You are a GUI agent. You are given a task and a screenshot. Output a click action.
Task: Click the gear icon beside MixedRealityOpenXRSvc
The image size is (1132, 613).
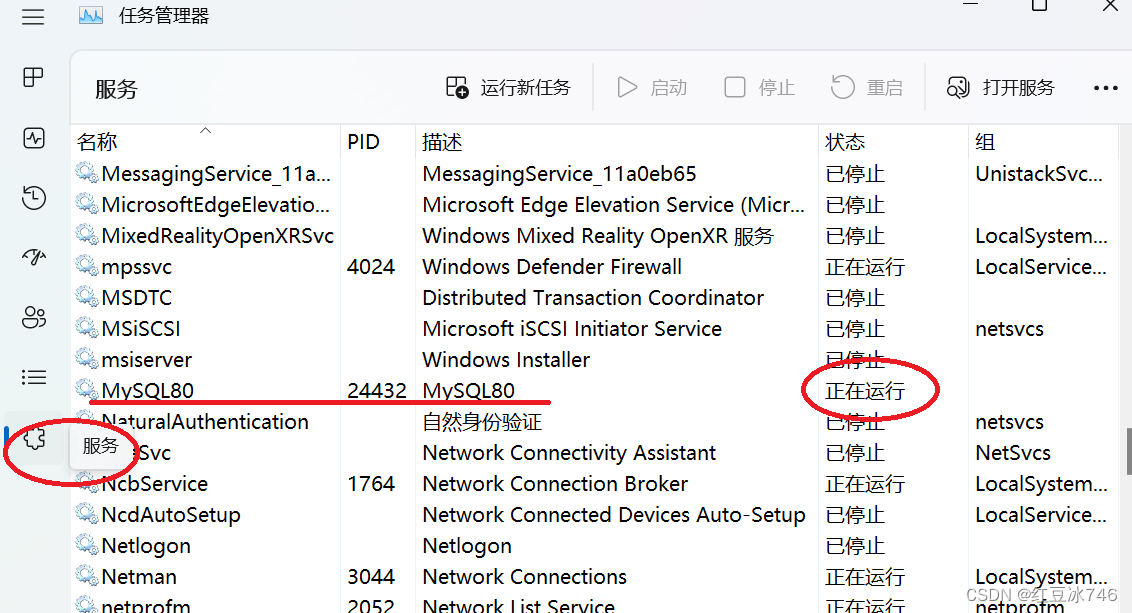87,235
